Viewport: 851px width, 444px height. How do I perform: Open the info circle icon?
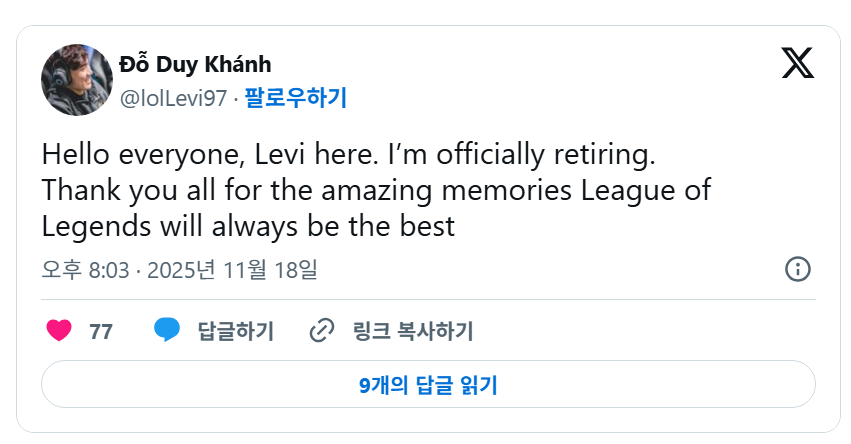pyautogui.click(x=797, y=269)
